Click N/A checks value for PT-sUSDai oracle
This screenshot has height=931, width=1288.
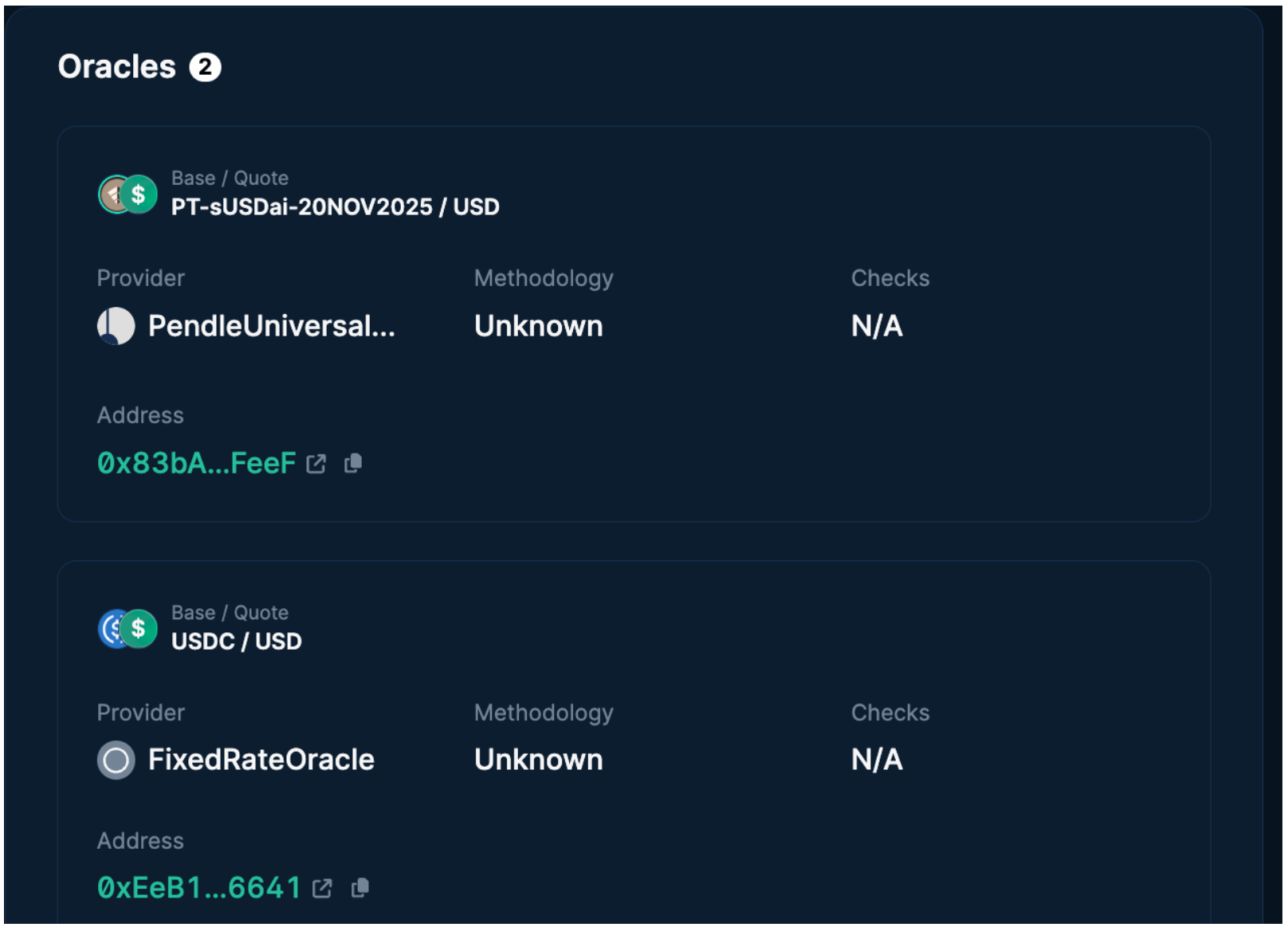(x=876, y=326)
